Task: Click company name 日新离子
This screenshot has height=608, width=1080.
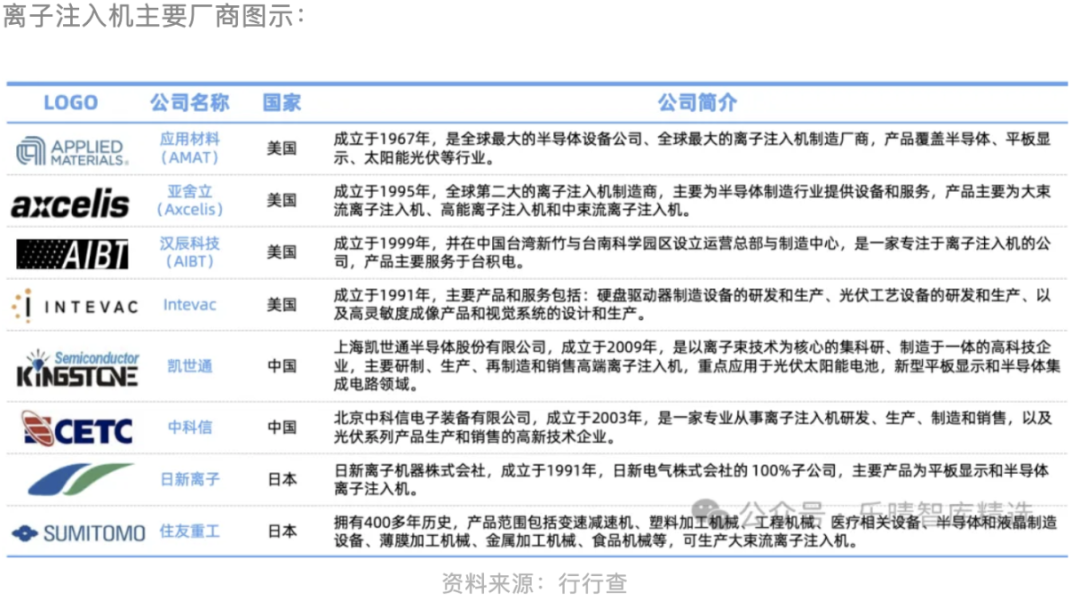Action: point(189,479)
